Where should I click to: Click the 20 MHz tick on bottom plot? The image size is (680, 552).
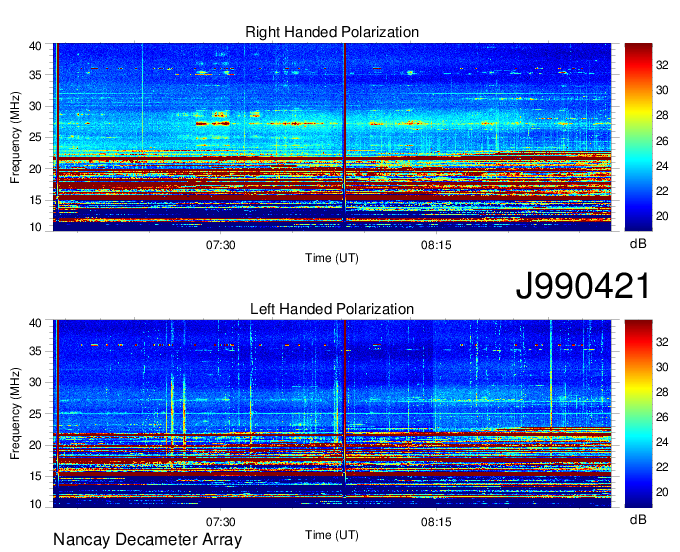35,445
